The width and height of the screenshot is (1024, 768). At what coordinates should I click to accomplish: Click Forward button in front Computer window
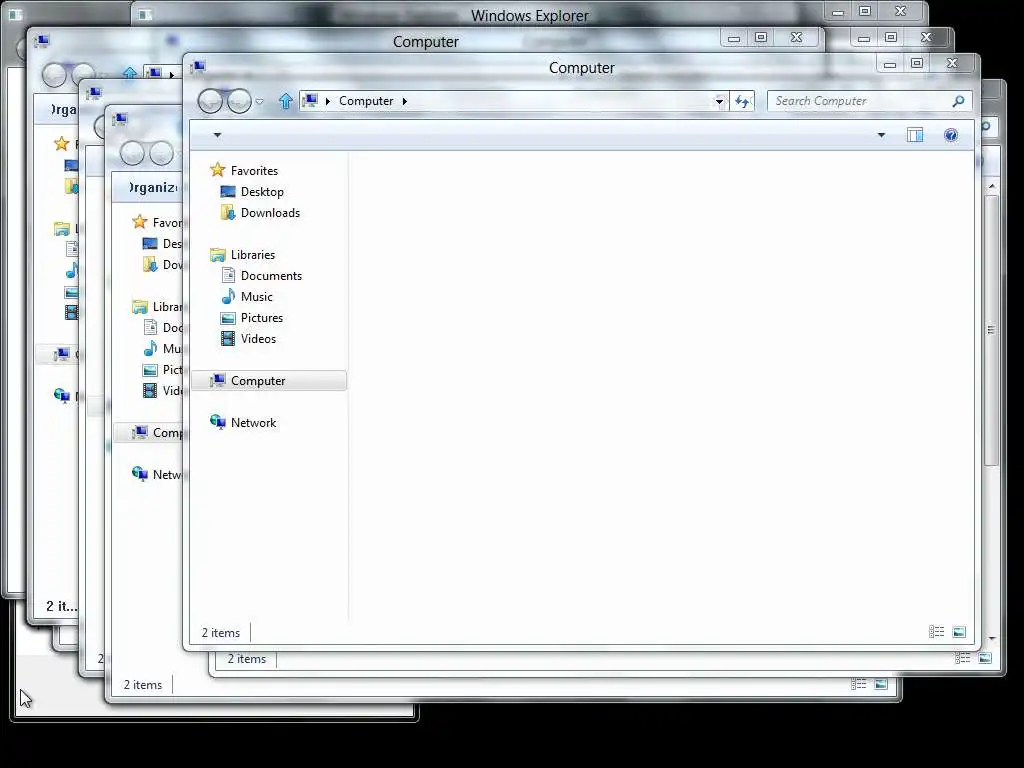coord(239,101)
